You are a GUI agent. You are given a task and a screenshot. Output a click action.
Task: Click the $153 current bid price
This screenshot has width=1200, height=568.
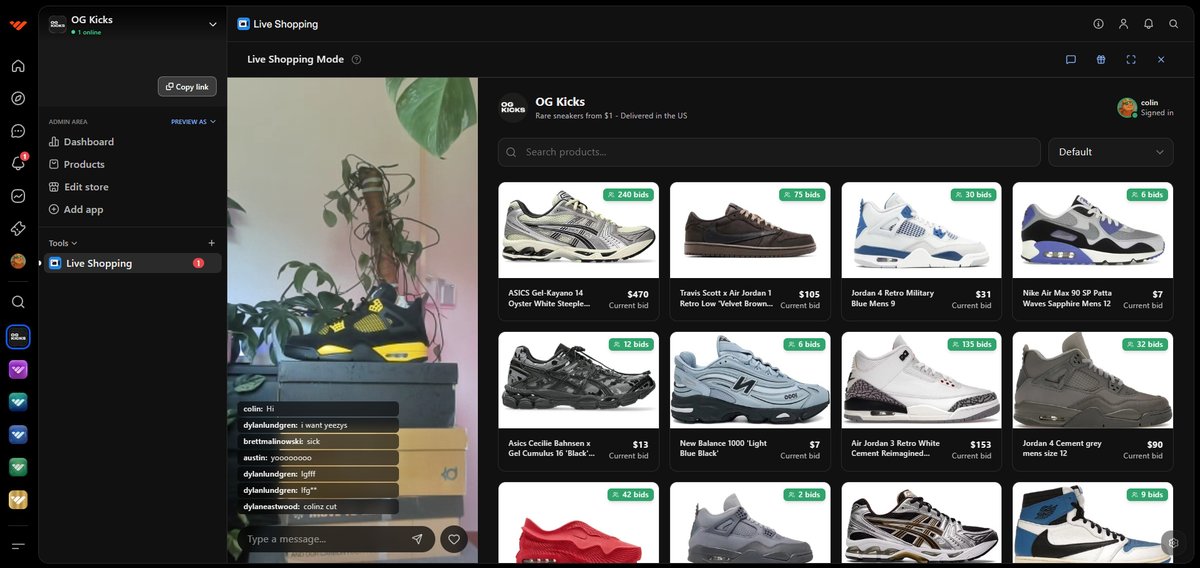coord(980,445)
